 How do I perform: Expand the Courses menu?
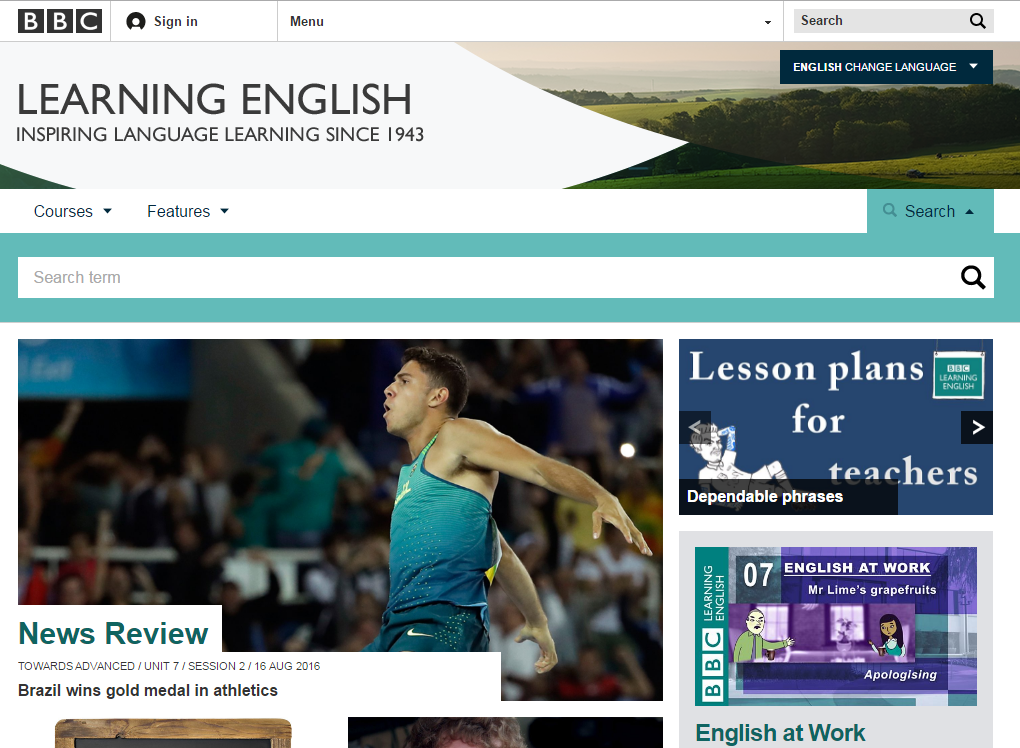point(73,211)
